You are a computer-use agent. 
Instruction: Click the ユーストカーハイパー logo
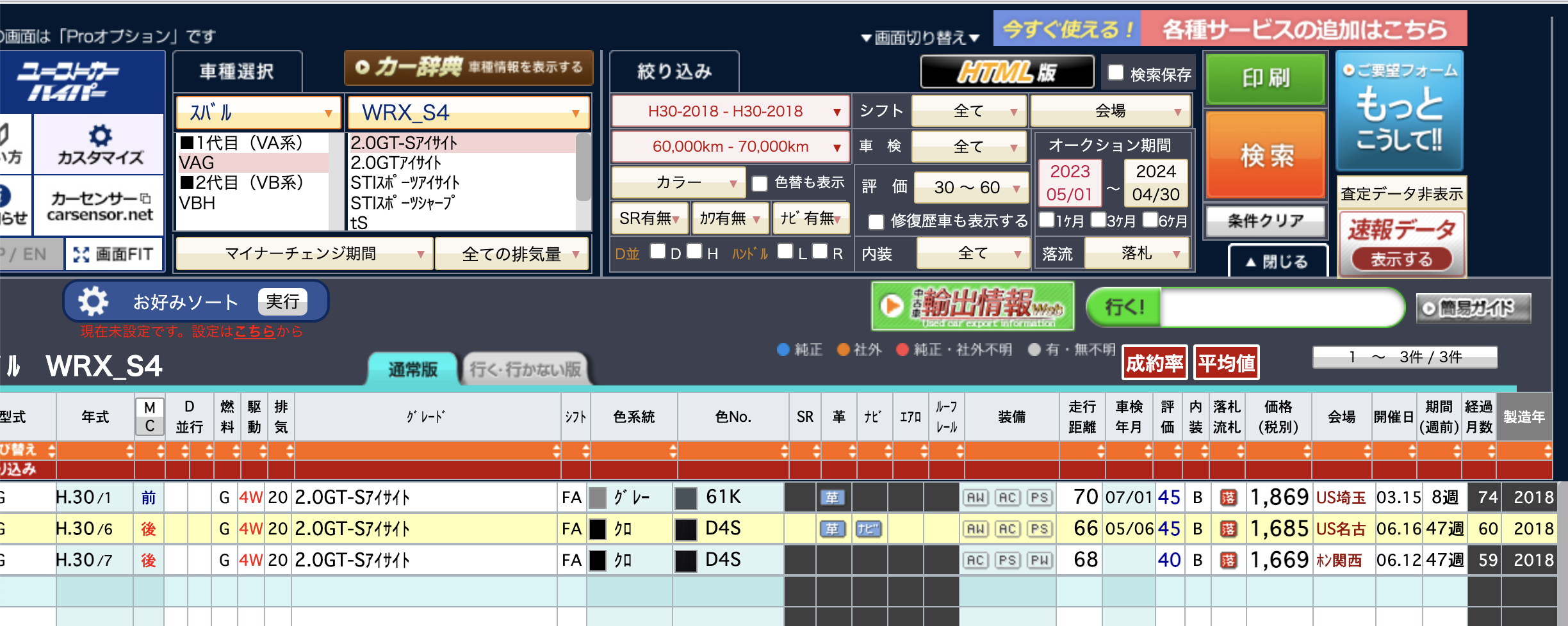[x=69, y=81]
